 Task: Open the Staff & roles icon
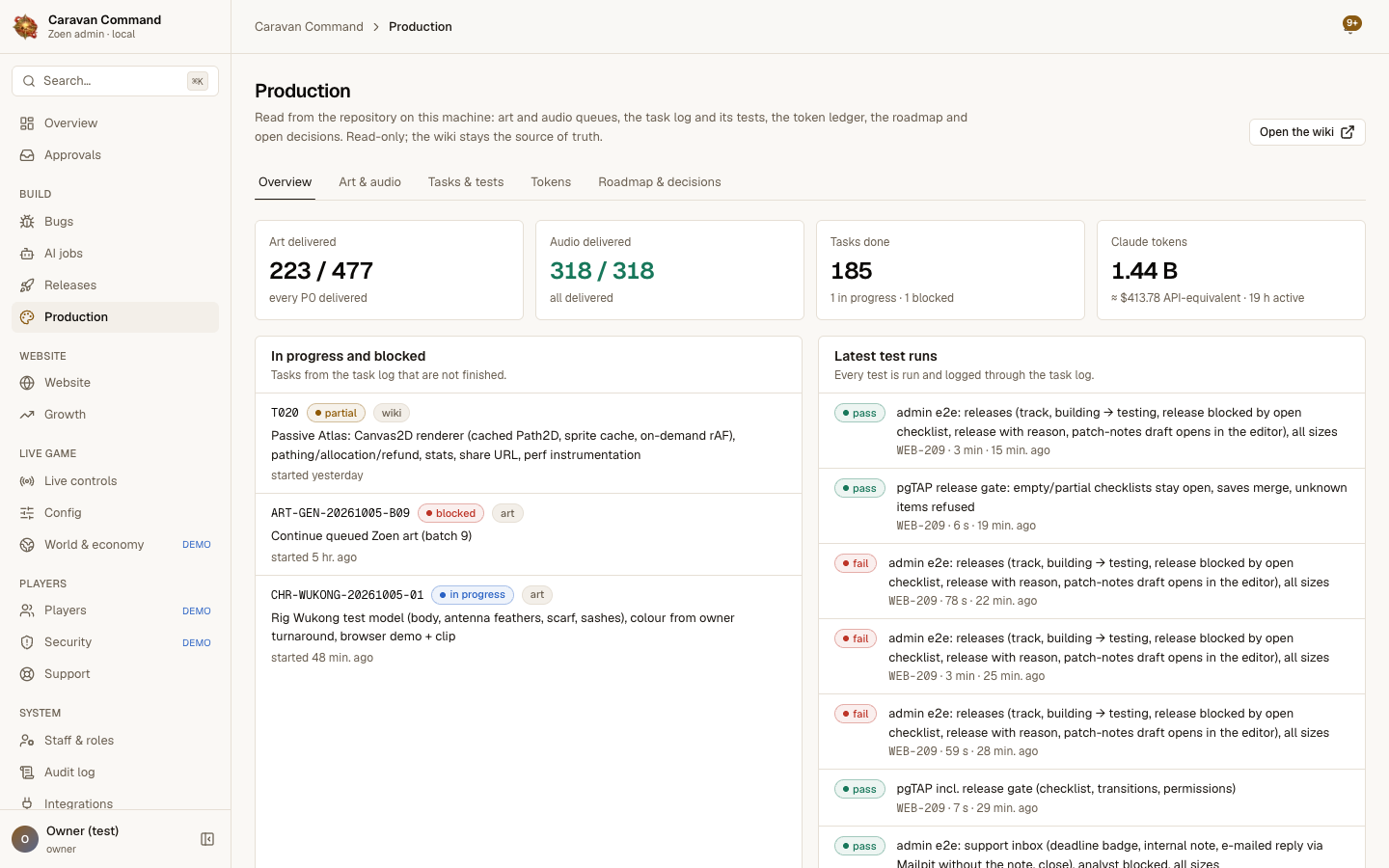coord(27,741)
